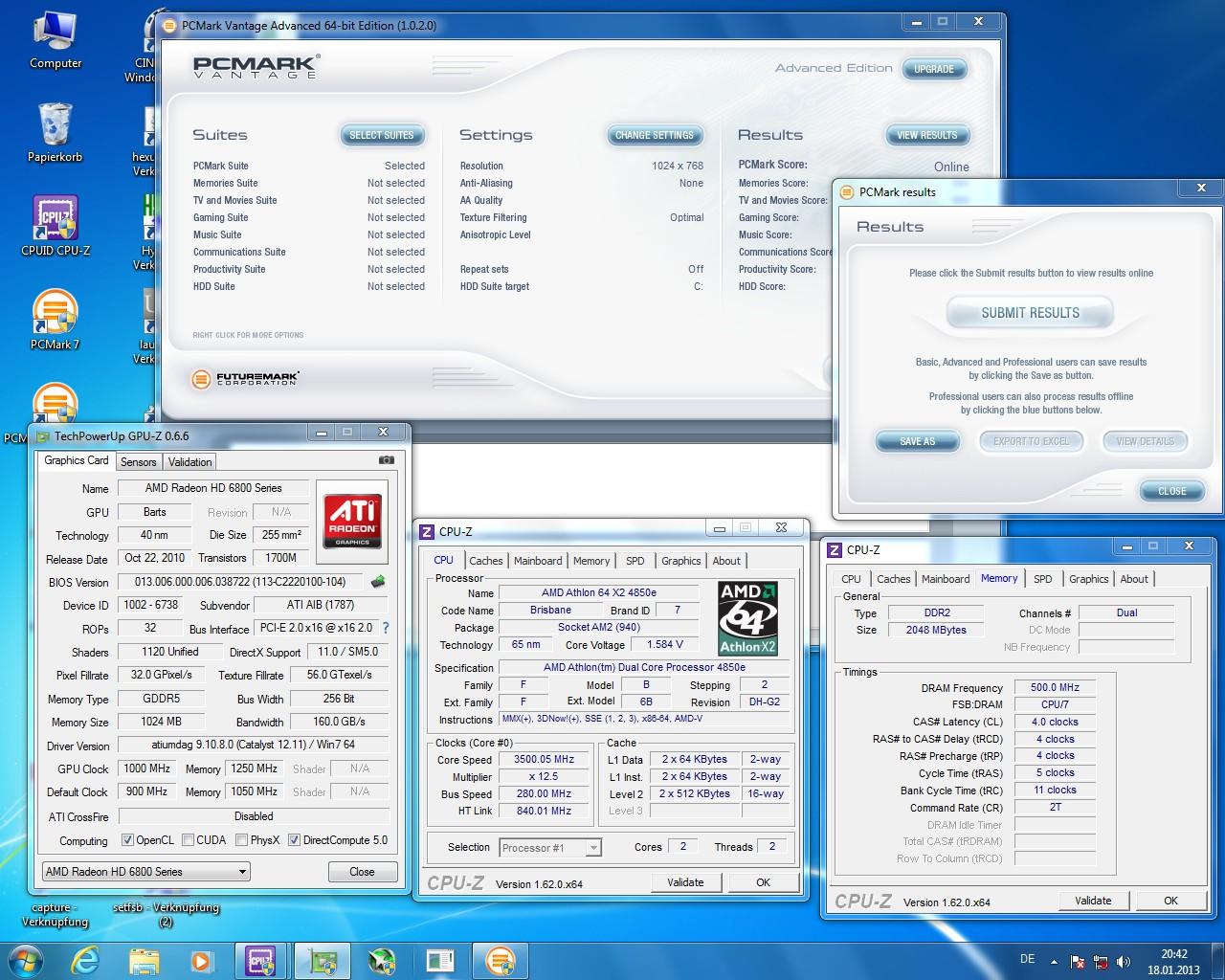Click the Futuremark Corporation logo
The width and height of the screenshot is (1225, 980).
(246, 379)
